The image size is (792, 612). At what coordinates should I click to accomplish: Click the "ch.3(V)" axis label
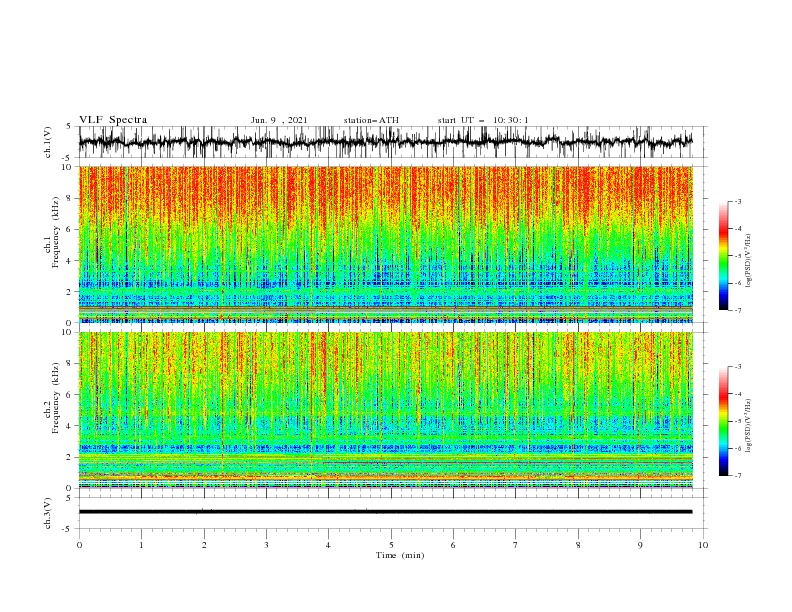(48, 513)
